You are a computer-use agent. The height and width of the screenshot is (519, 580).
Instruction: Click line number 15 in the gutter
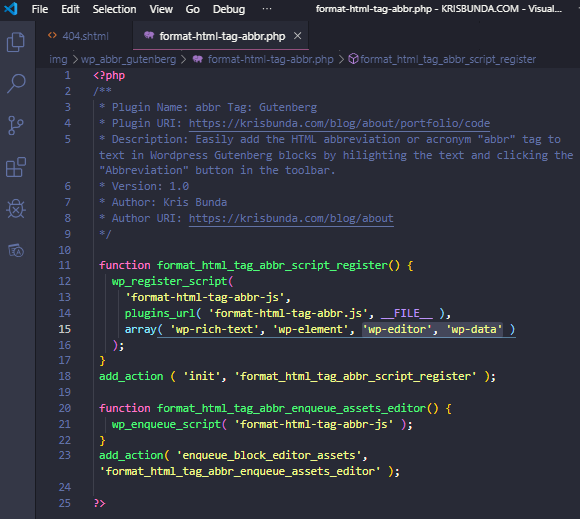[x=64, y=329]
